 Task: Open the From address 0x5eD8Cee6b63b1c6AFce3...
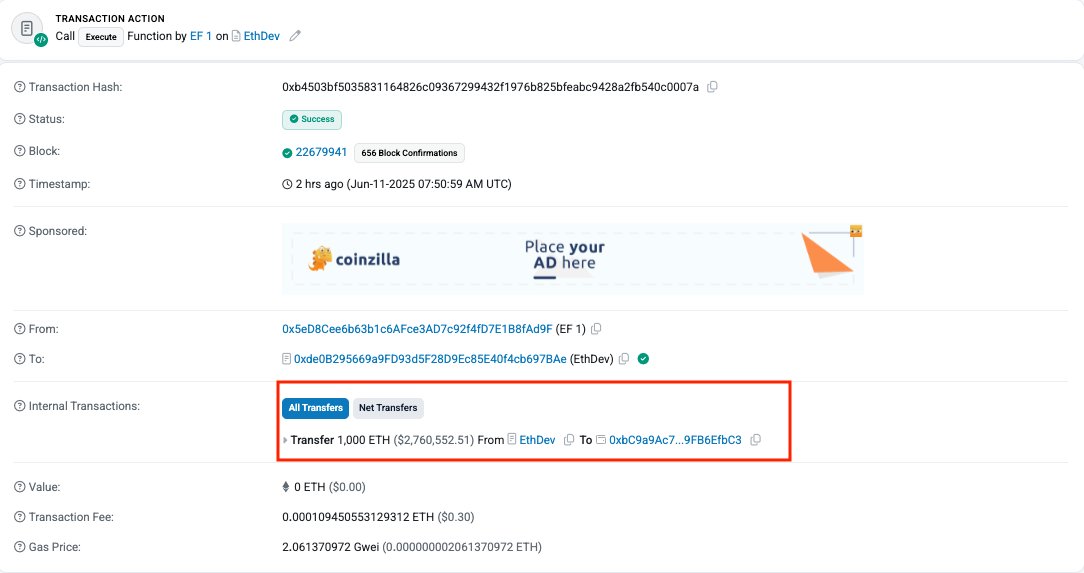click(417, 329)
